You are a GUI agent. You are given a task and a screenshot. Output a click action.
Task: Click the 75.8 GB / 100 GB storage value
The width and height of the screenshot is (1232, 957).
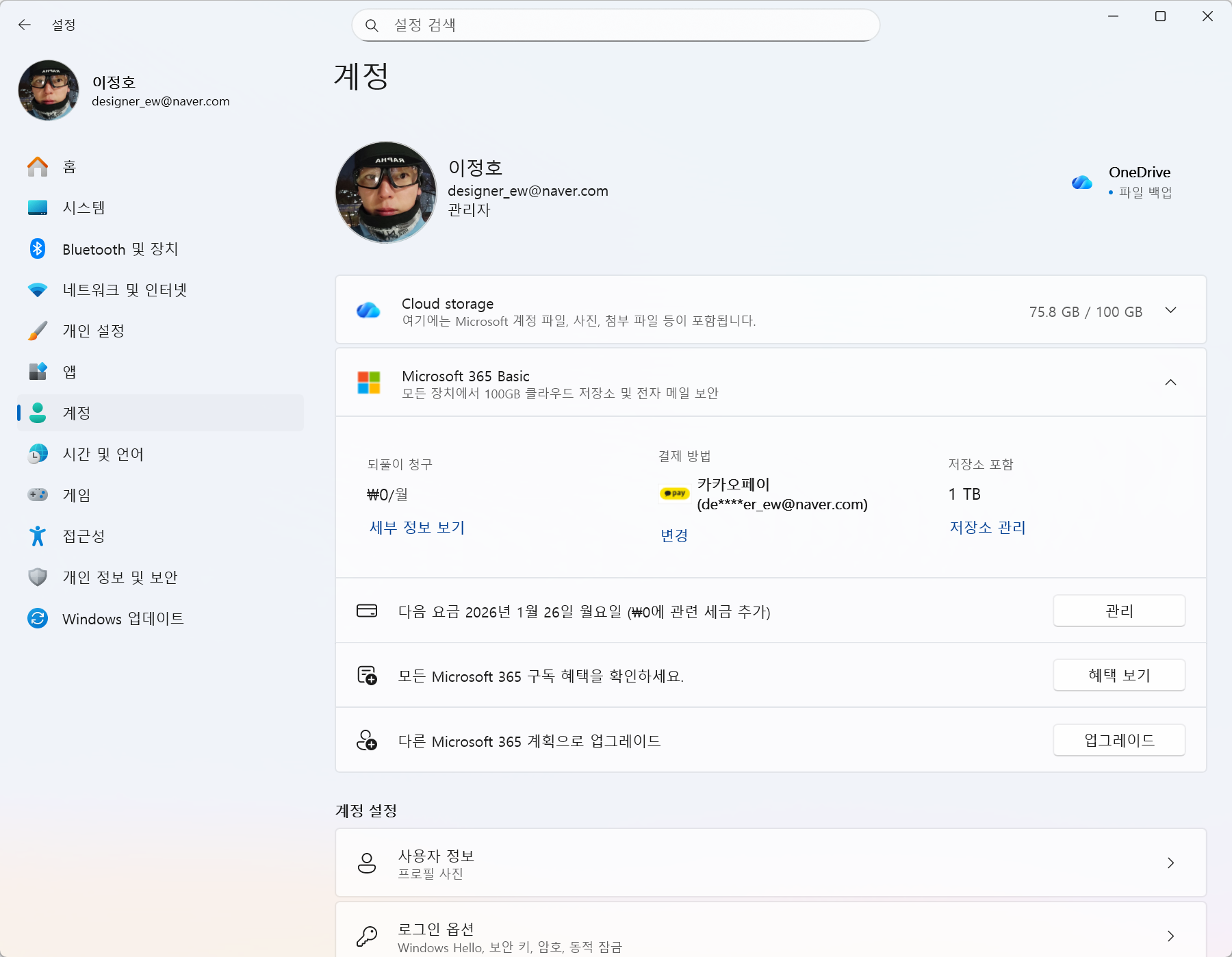click(1086, 312)
